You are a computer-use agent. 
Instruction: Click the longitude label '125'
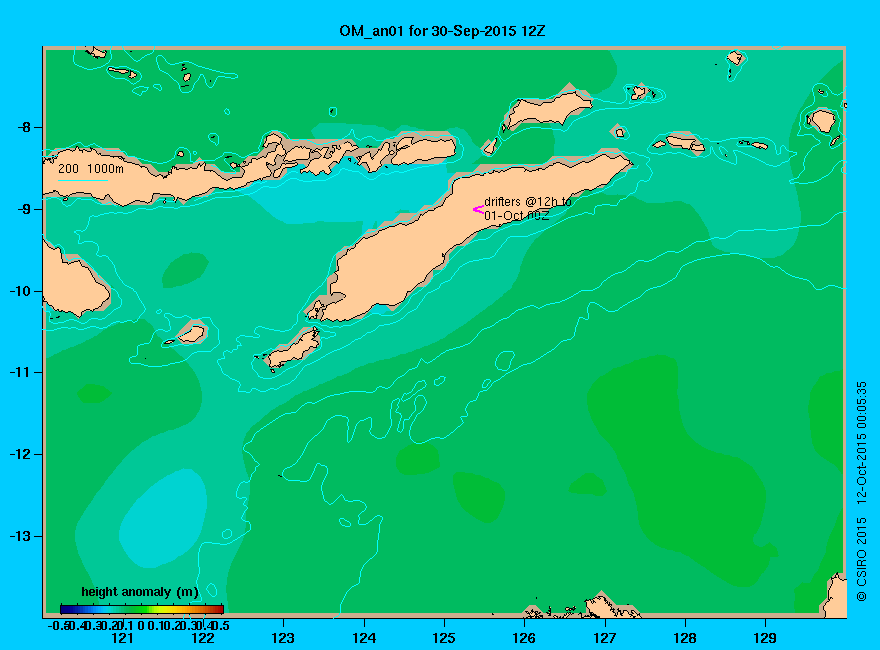click(444, 638)
